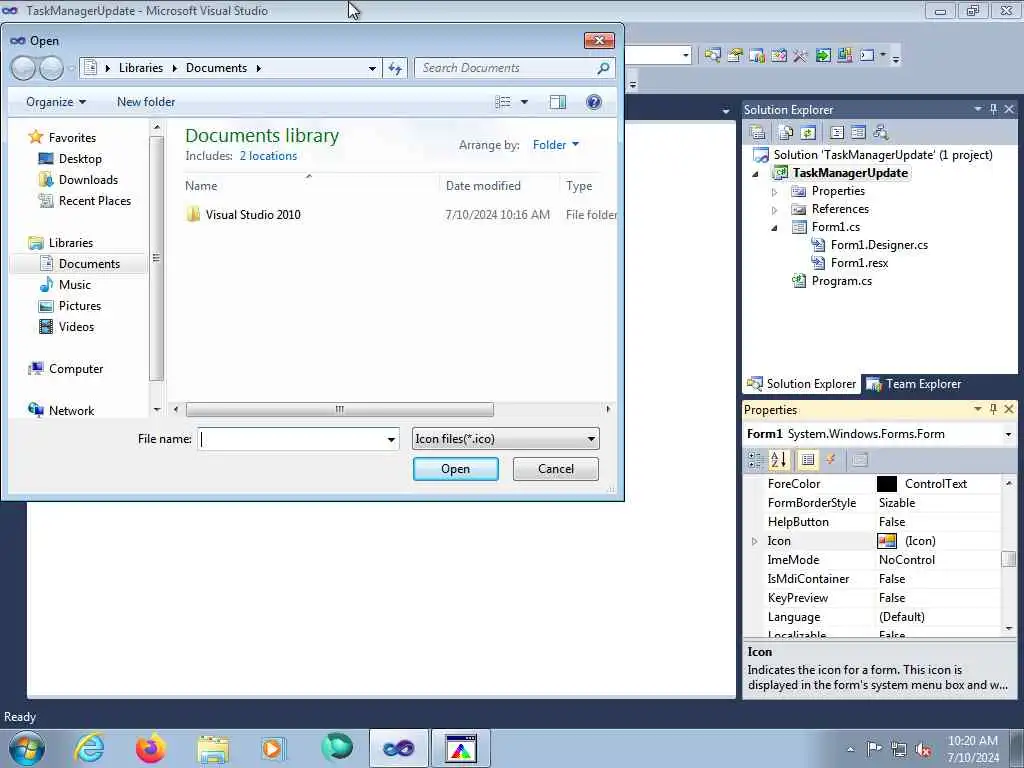
Task: Open Internet Explorer from the taskbar
Action: tap(89, 748)
